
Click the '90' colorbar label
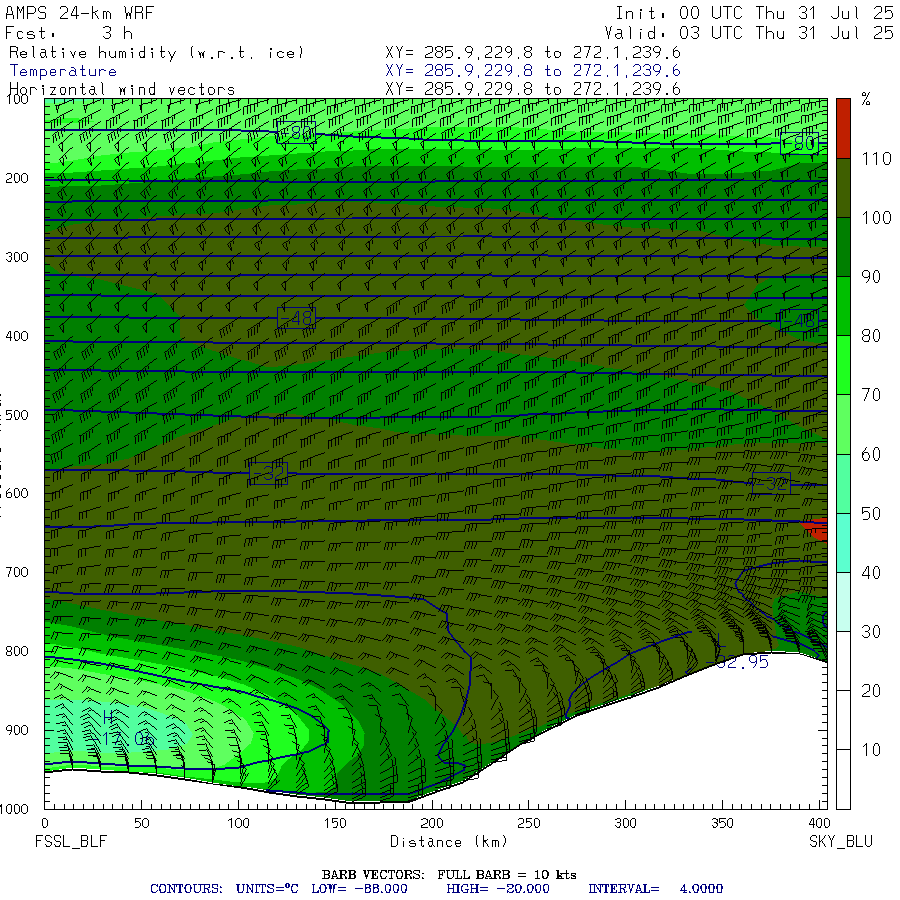[871, 277]
